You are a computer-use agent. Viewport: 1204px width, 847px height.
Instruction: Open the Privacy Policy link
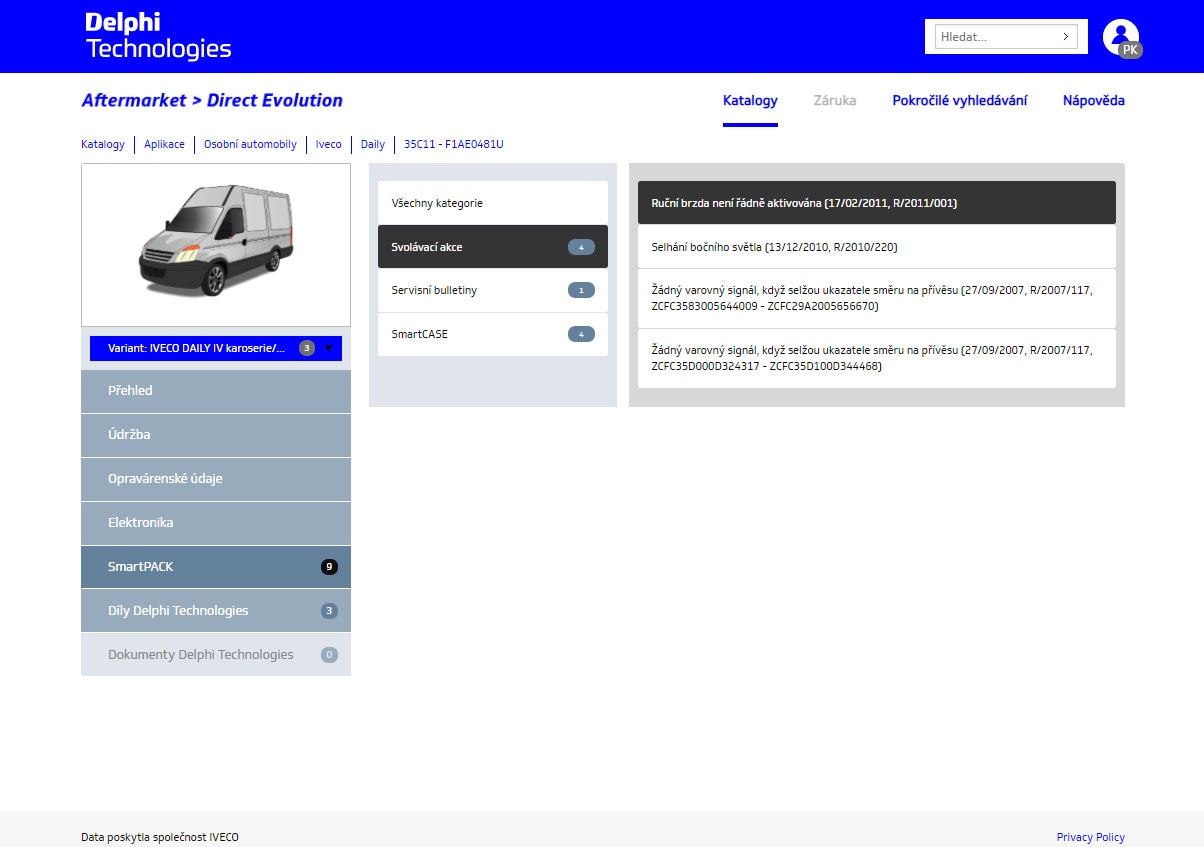click(1091, 837)
